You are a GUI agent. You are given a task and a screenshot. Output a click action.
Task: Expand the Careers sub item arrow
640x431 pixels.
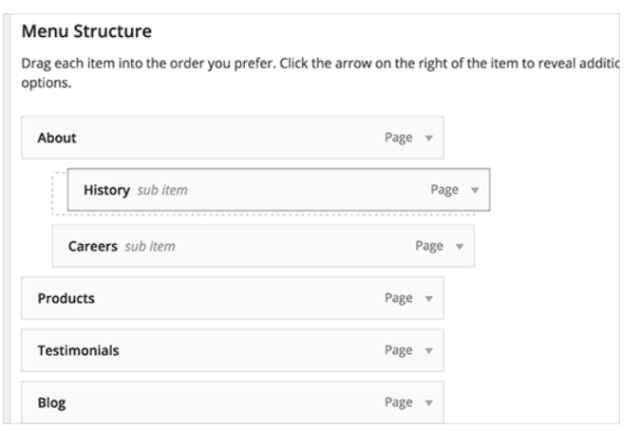click(460, 247)
